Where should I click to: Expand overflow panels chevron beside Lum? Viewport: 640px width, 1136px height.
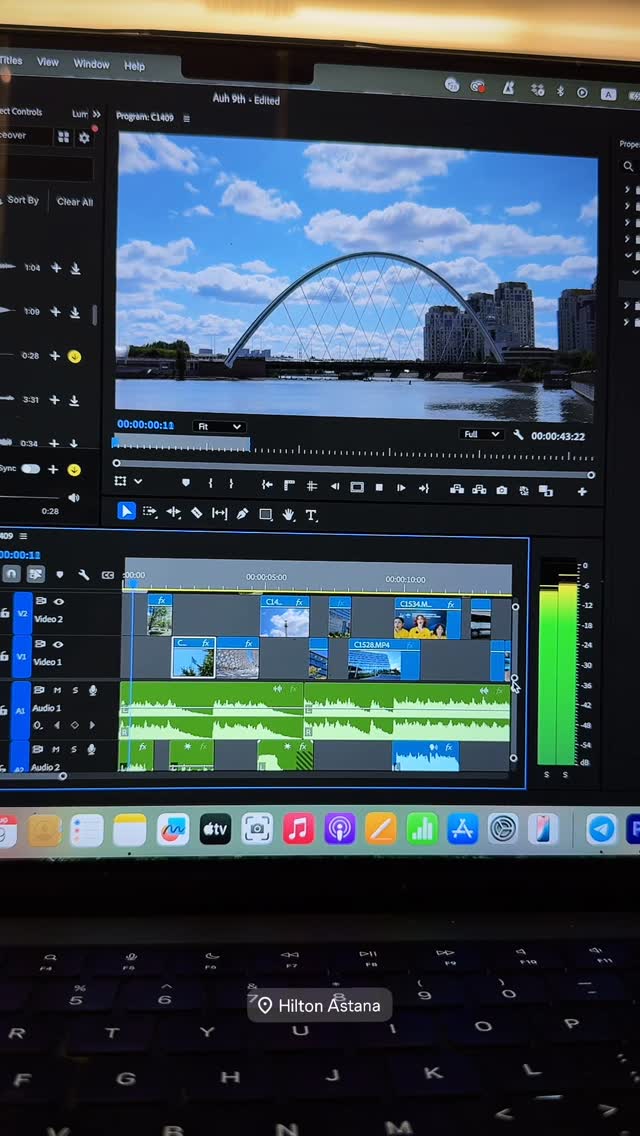pyautogui.click(x=96, y=114)
